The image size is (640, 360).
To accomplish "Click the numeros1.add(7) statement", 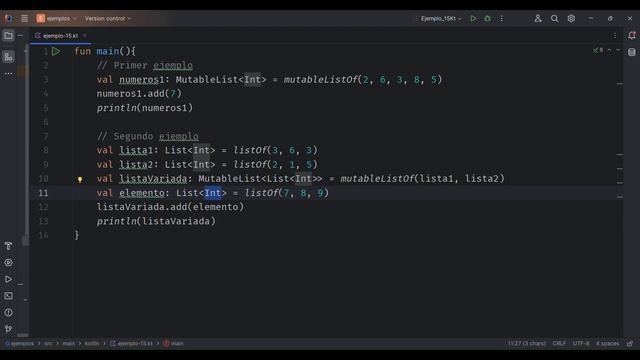I will click(139, 93).
